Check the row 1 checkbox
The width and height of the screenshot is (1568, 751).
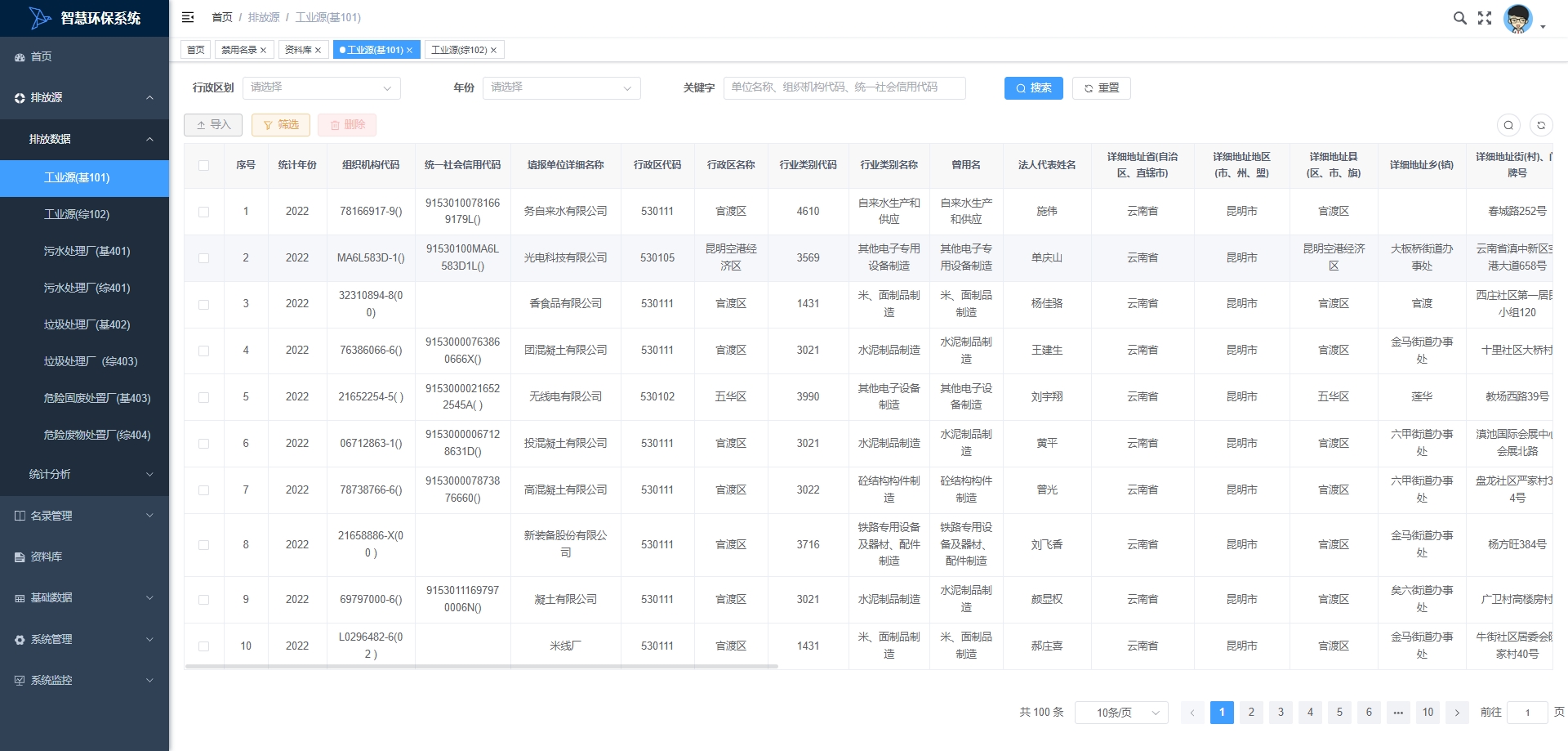tap(204, 212)
